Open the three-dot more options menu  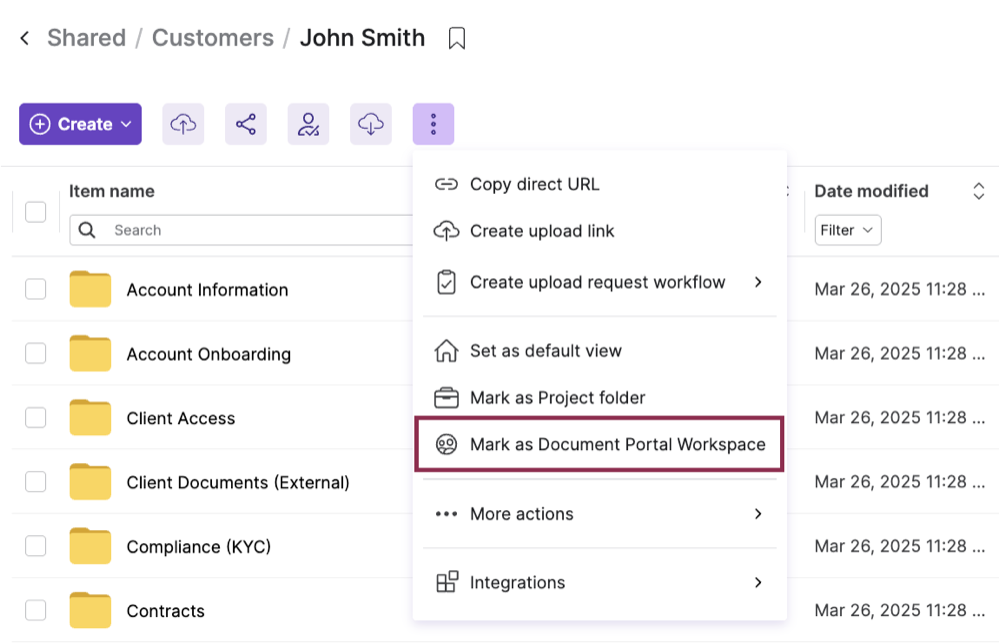433,123
